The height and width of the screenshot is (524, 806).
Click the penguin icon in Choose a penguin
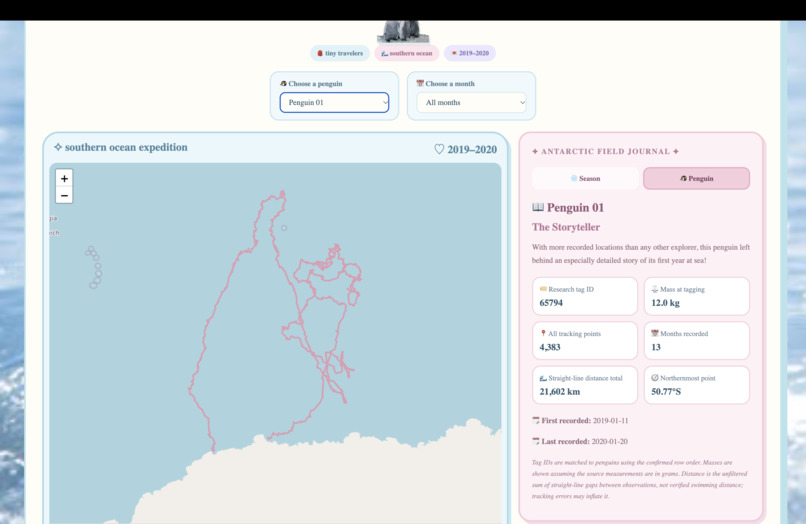pos(283,83)
